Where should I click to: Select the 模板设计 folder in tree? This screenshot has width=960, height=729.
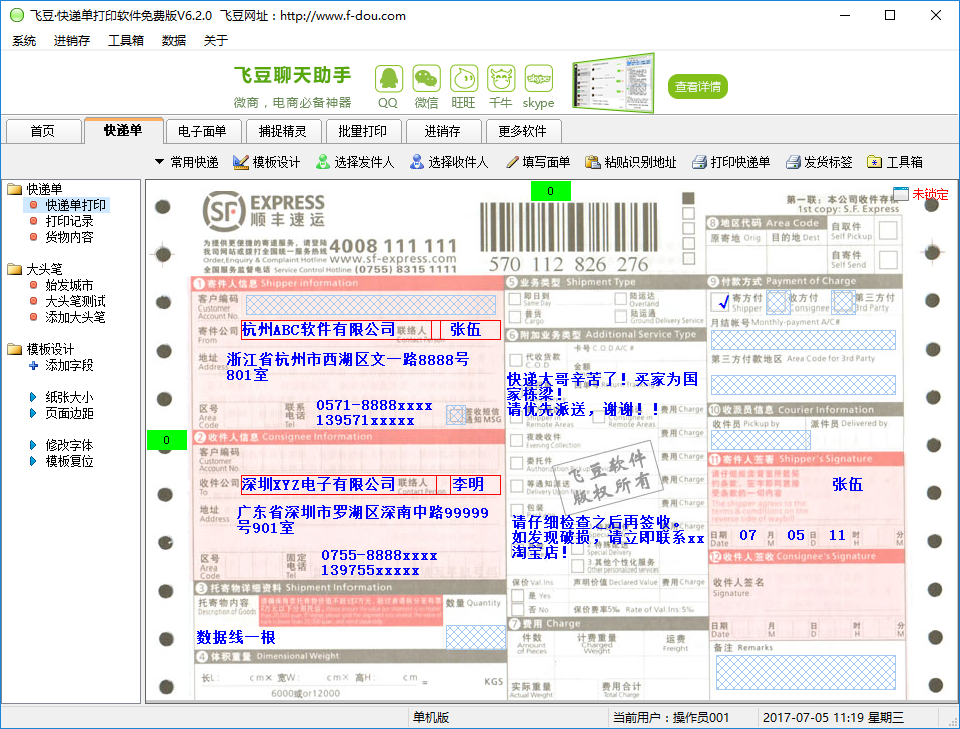41,350
